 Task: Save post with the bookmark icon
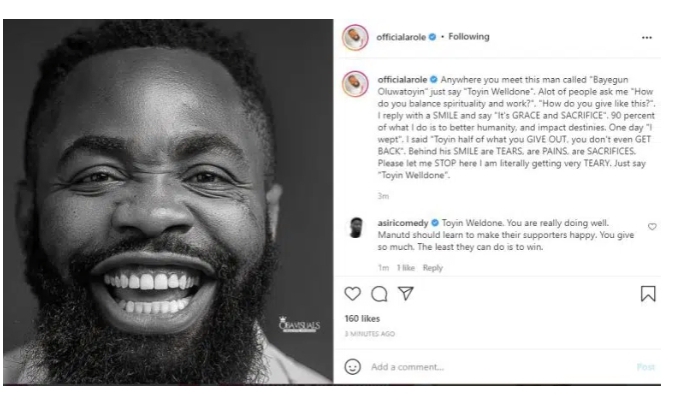pos(648,294)
